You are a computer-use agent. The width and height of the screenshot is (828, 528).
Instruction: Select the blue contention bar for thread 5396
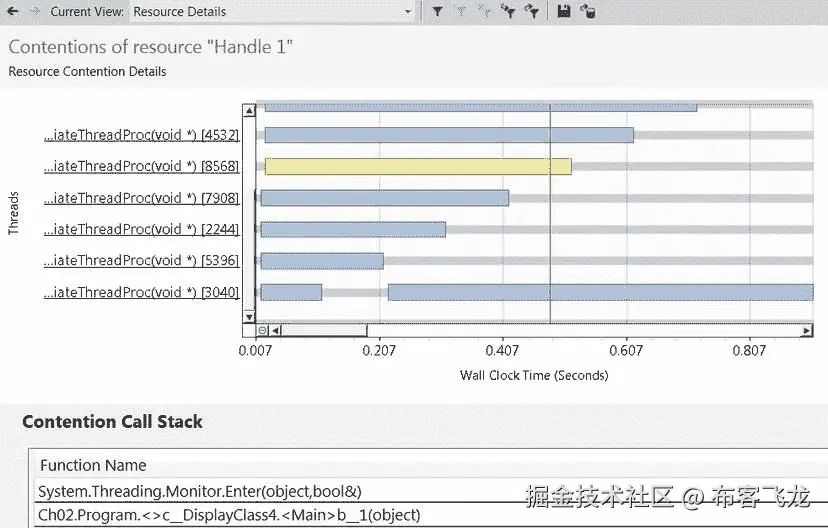click(x=322, y=261)
